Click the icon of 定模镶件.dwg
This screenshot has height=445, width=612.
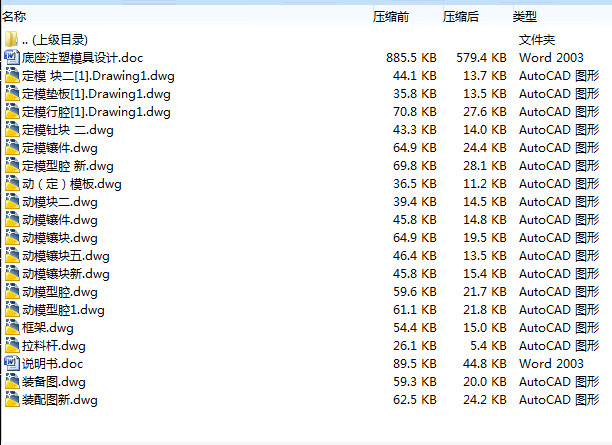pyautogui.click(x=12, y=147)
